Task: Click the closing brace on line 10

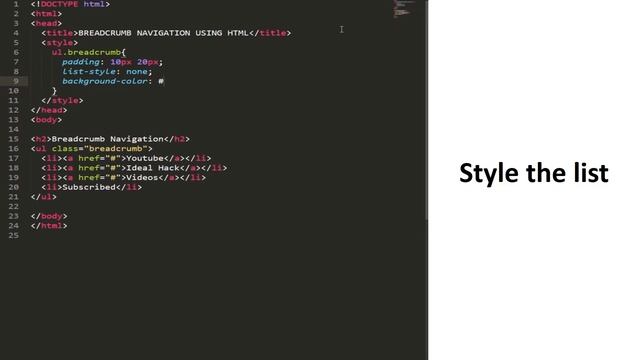Action: [x=54, y=91]
